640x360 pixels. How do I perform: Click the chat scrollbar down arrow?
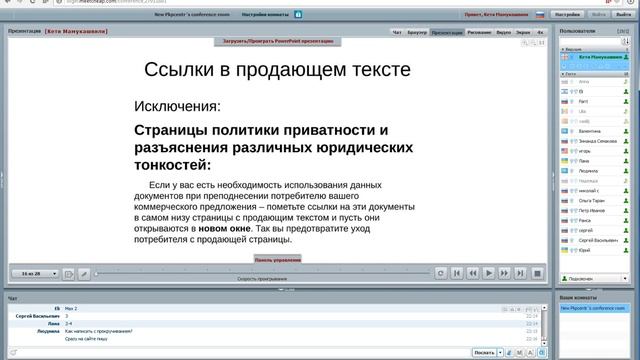544,343
